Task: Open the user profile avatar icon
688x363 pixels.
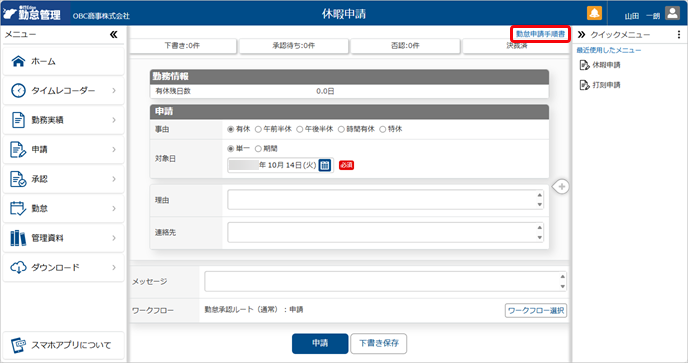Action: click(672, 13)
